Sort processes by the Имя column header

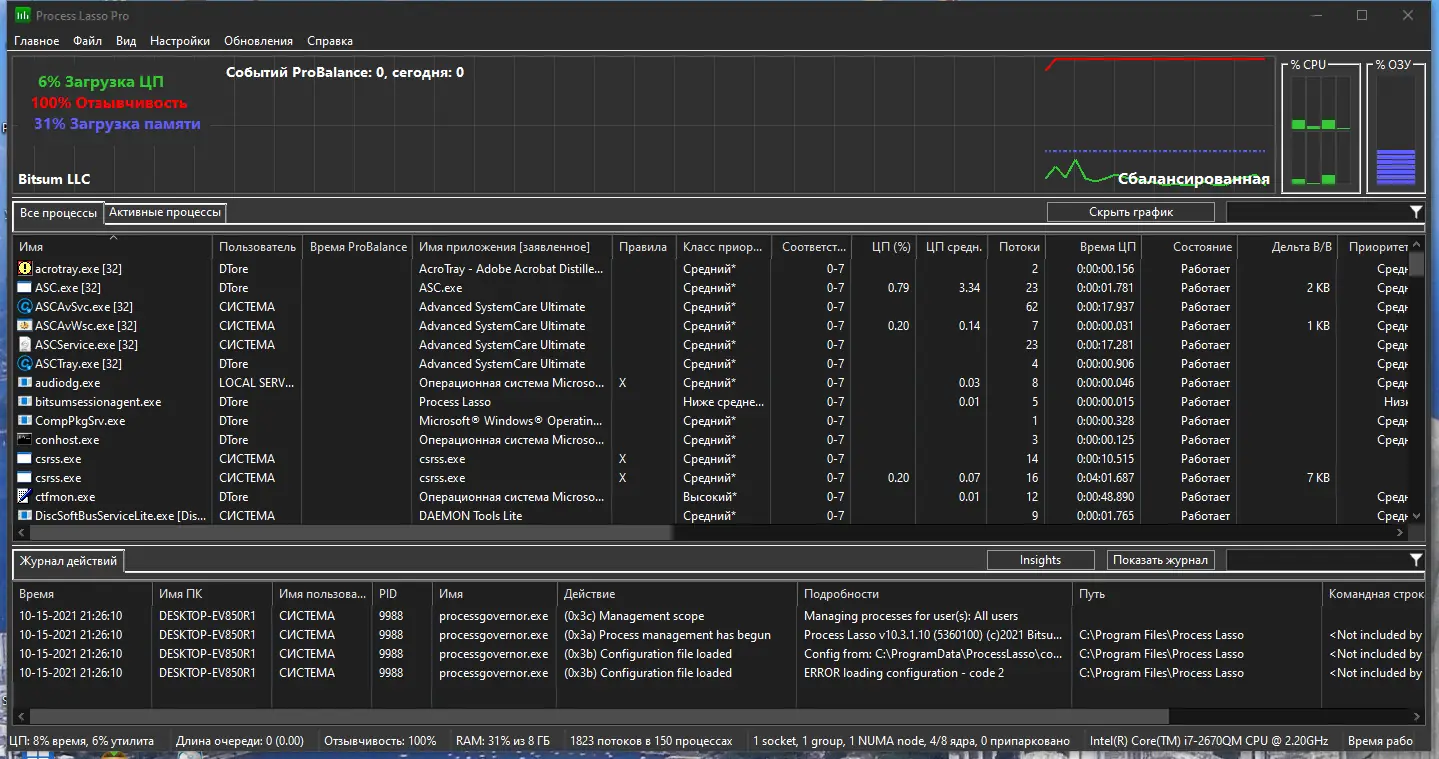[x=113, y=247]
